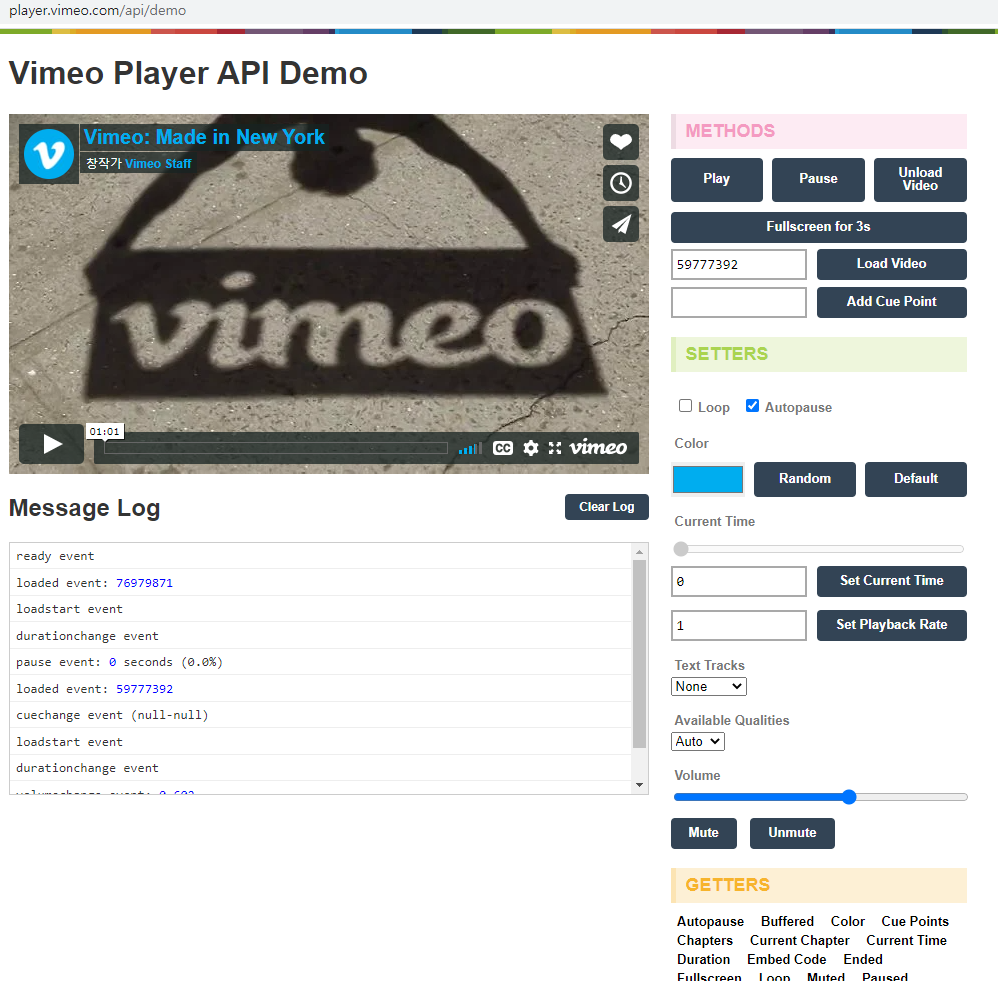998x981 pixels.
Task: Uncheck the Autopause checkbox
Action: [752, 406]
